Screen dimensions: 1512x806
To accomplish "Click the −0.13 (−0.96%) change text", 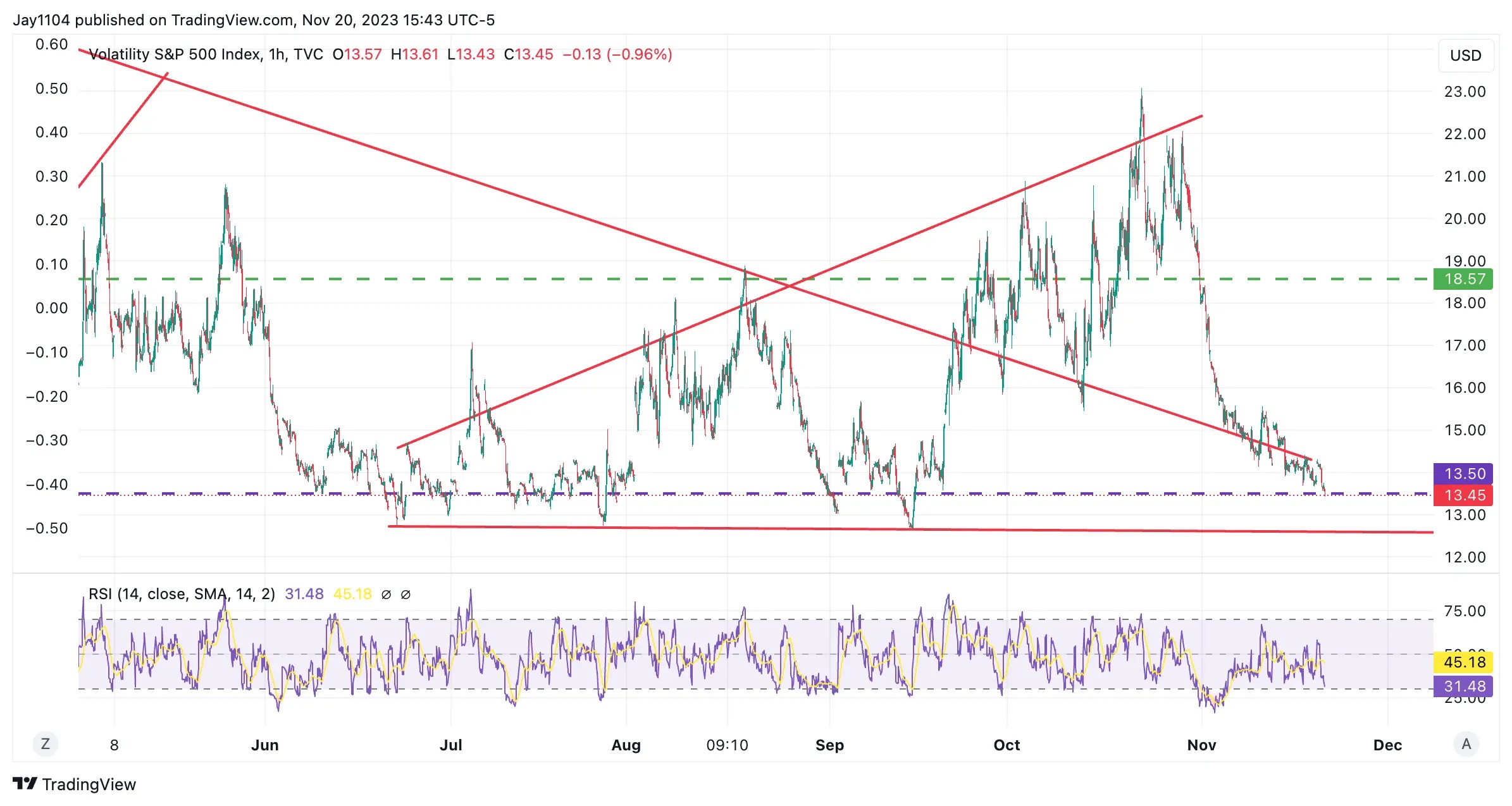I will click(617, 54).
